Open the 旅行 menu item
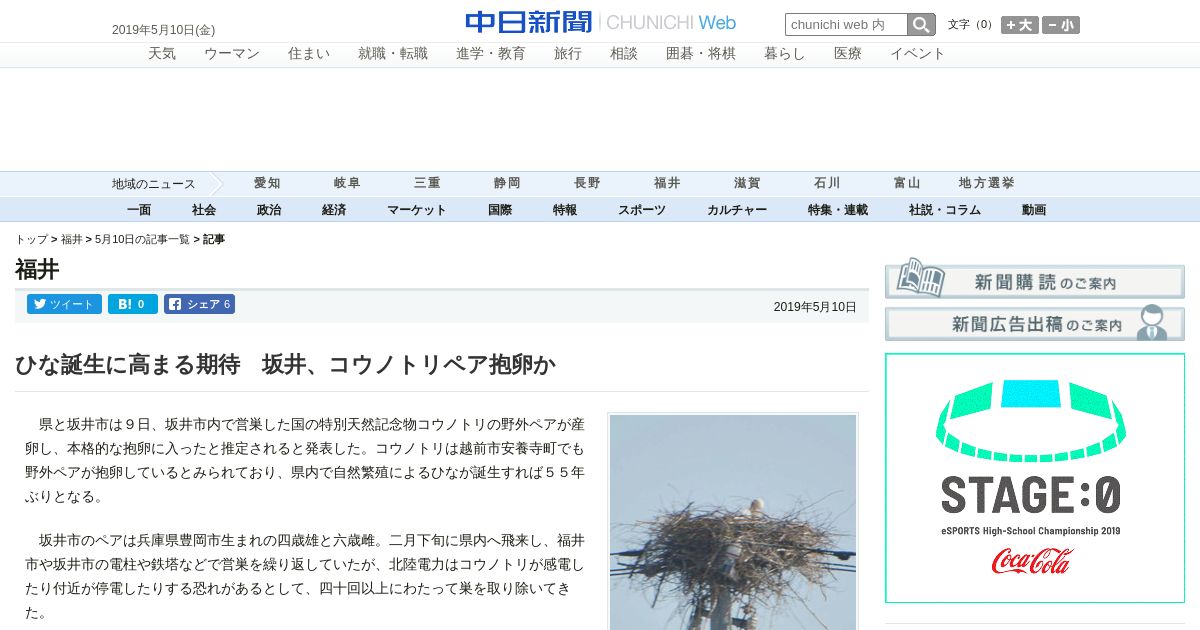This screenshot has height=630, width=1200. tap(568, 54)
